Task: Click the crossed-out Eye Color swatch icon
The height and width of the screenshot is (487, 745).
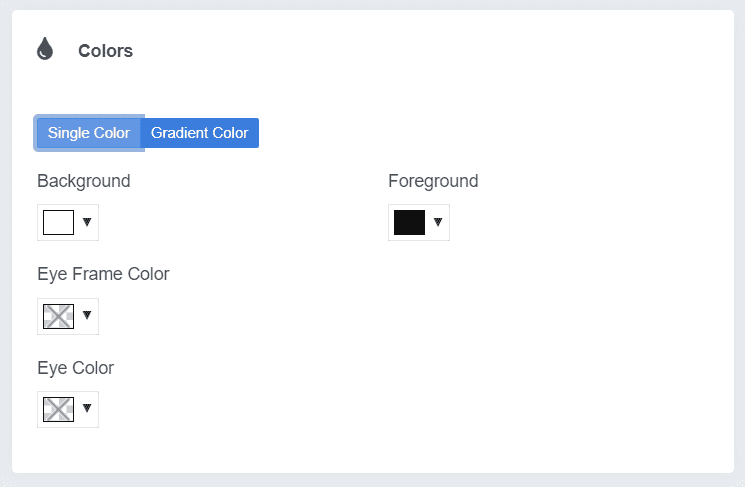Action: pyautogui.click(x=58, y=409)
